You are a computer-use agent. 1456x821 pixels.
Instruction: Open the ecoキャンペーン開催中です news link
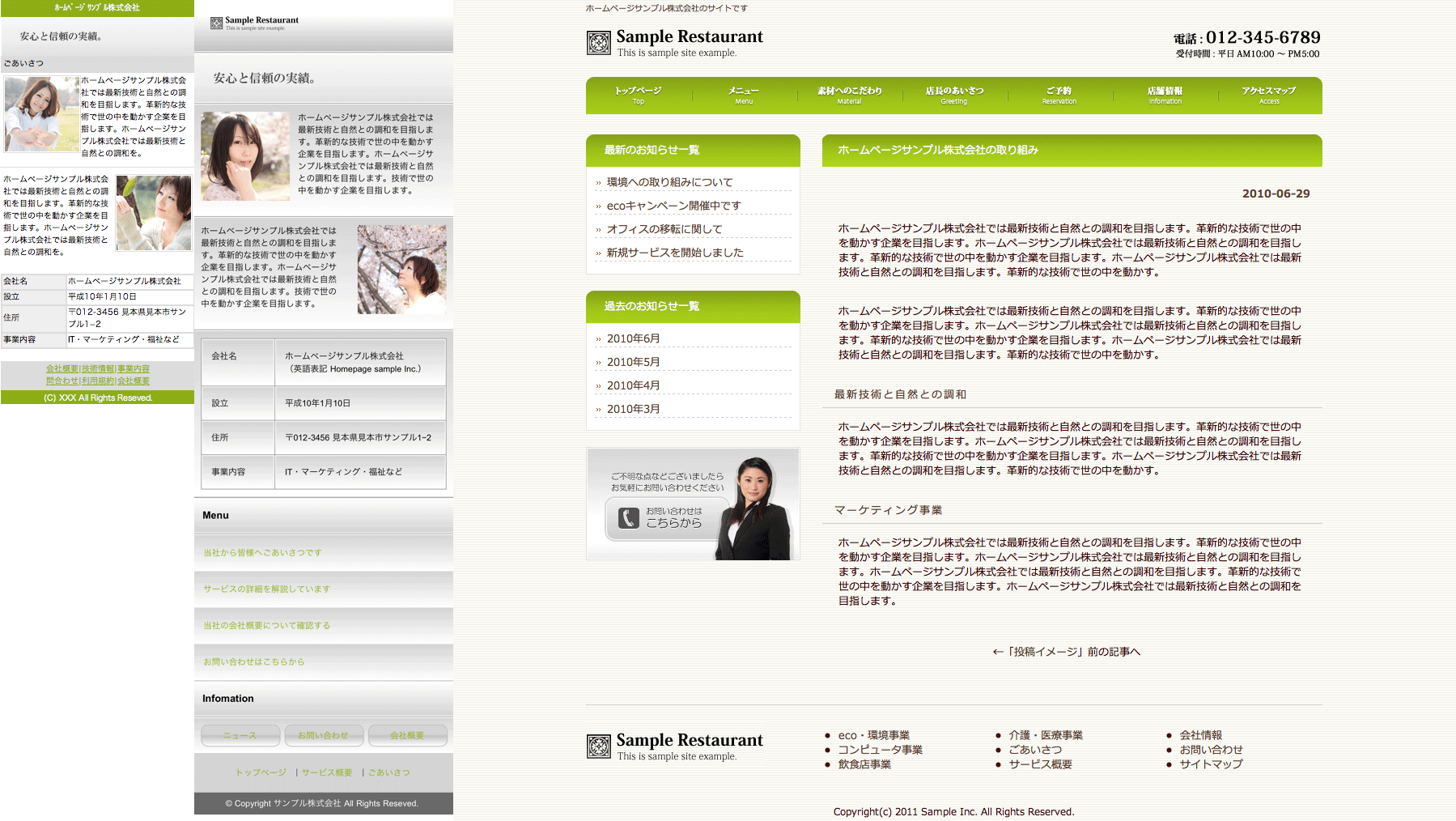pyautogui.click(x=673, y=206)
